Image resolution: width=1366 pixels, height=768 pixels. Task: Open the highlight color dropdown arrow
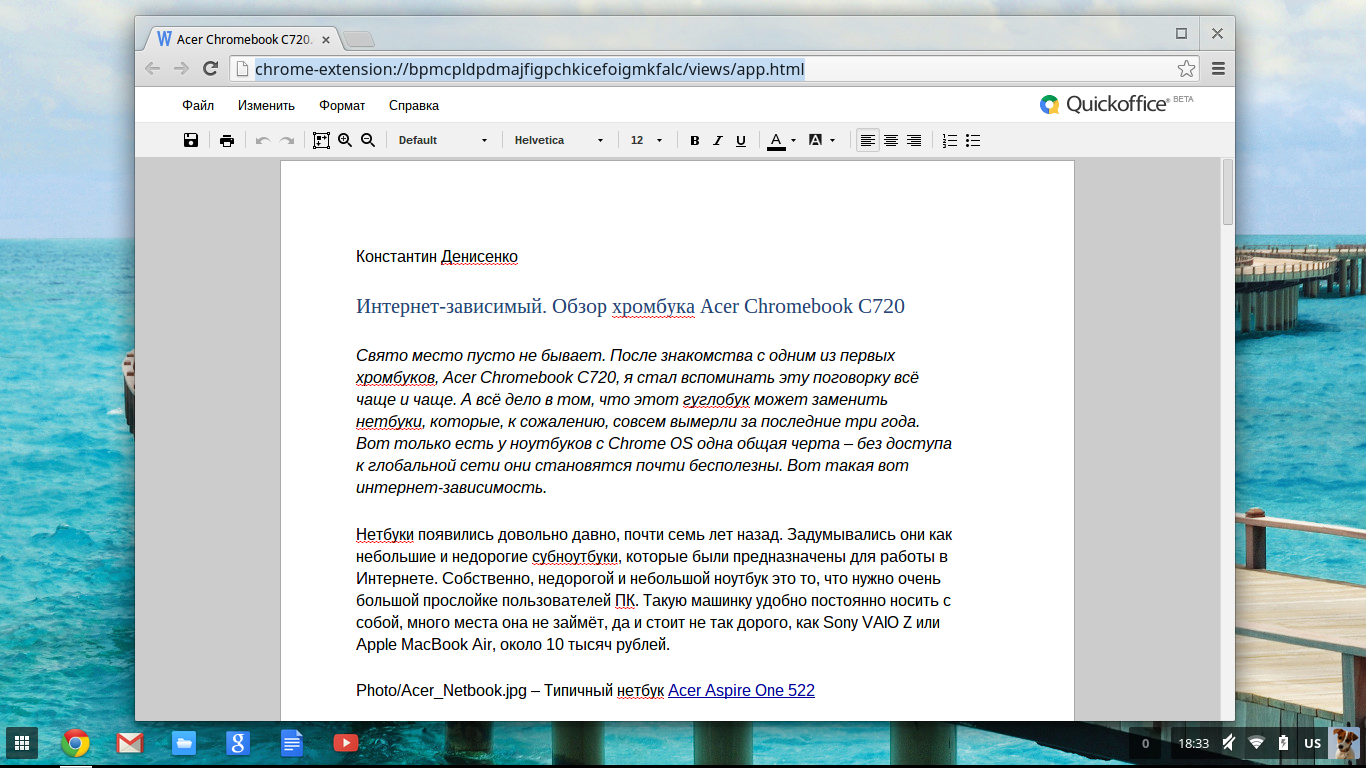tap(832, 141)
